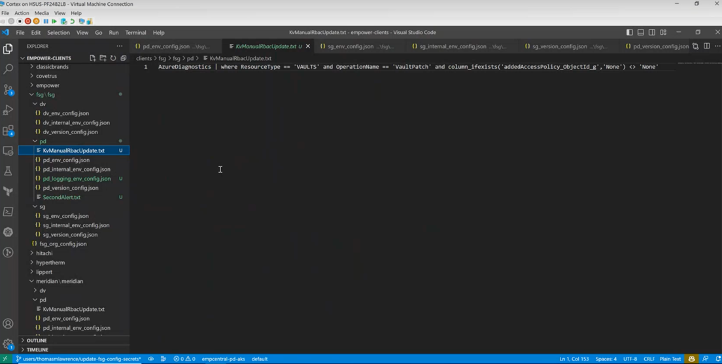Refresh the Explorer tree
The width and height of the screenshot is (722, 364).
tap(113, 58)
